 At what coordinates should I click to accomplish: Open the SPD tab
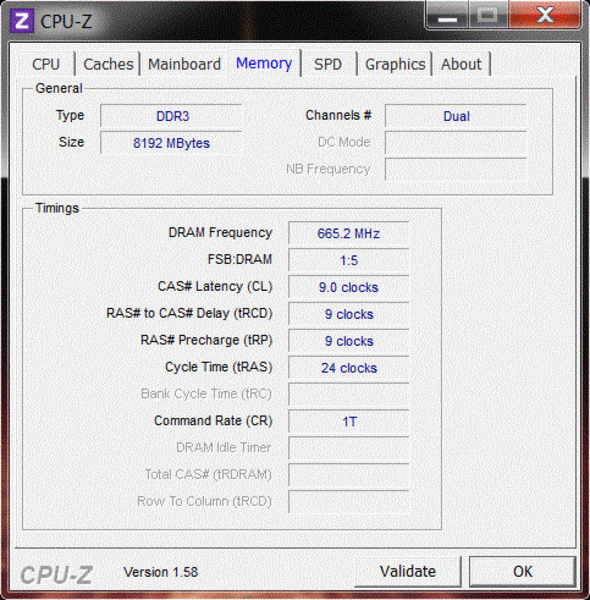pyautogui.click(x=328, y=64)
